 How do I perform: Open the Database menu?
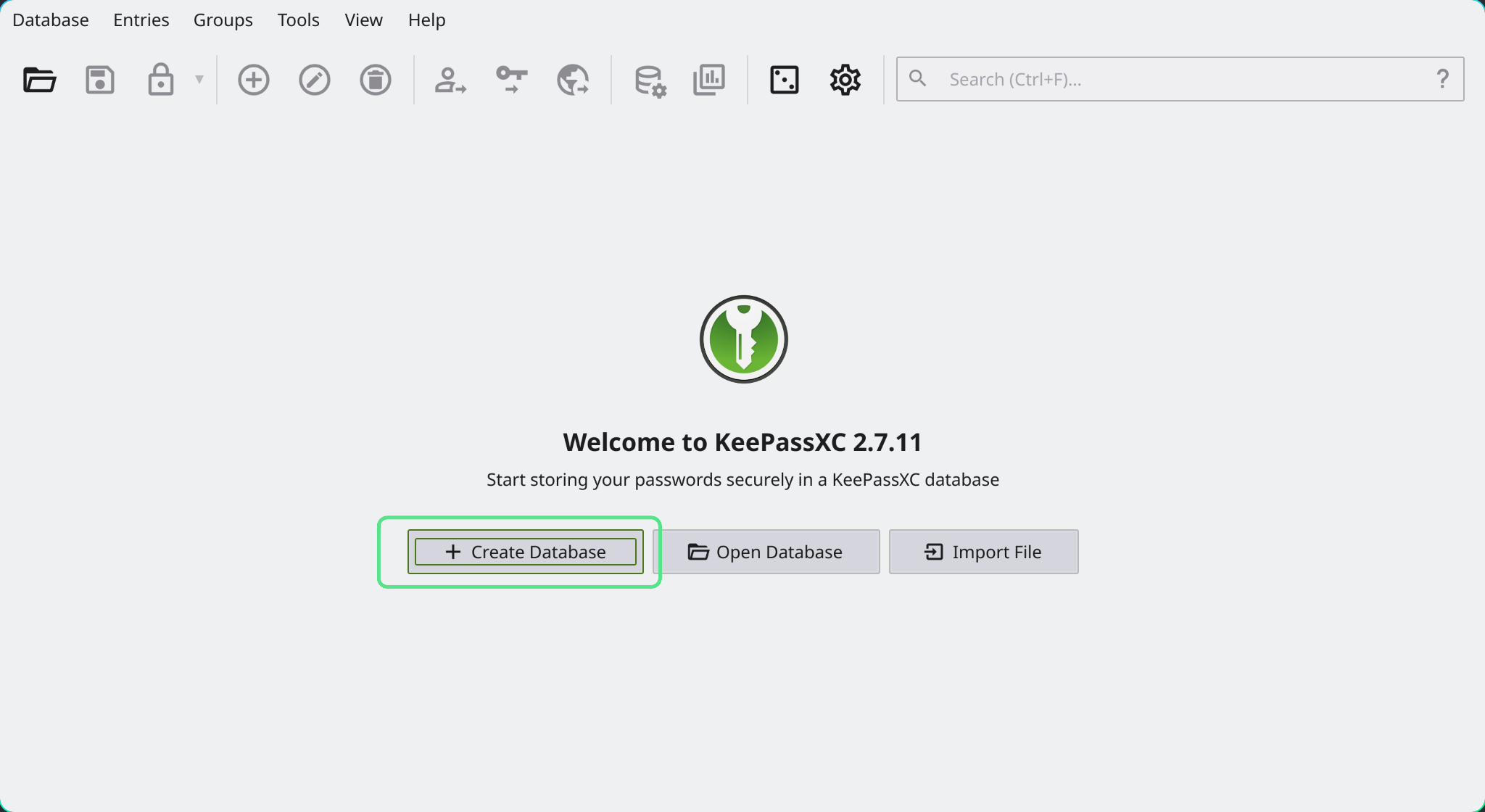[x=50, y=20]
